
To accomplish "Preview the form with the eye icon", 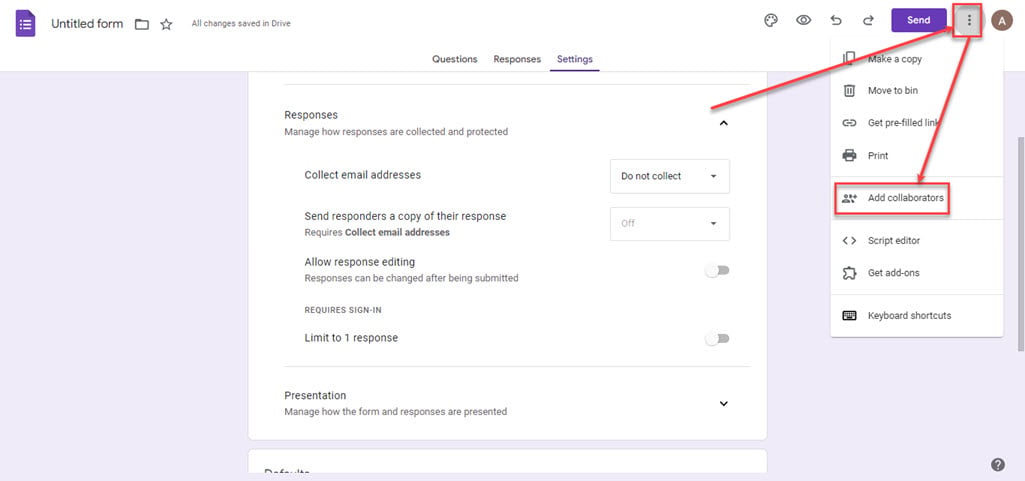I will click(803, 20).
